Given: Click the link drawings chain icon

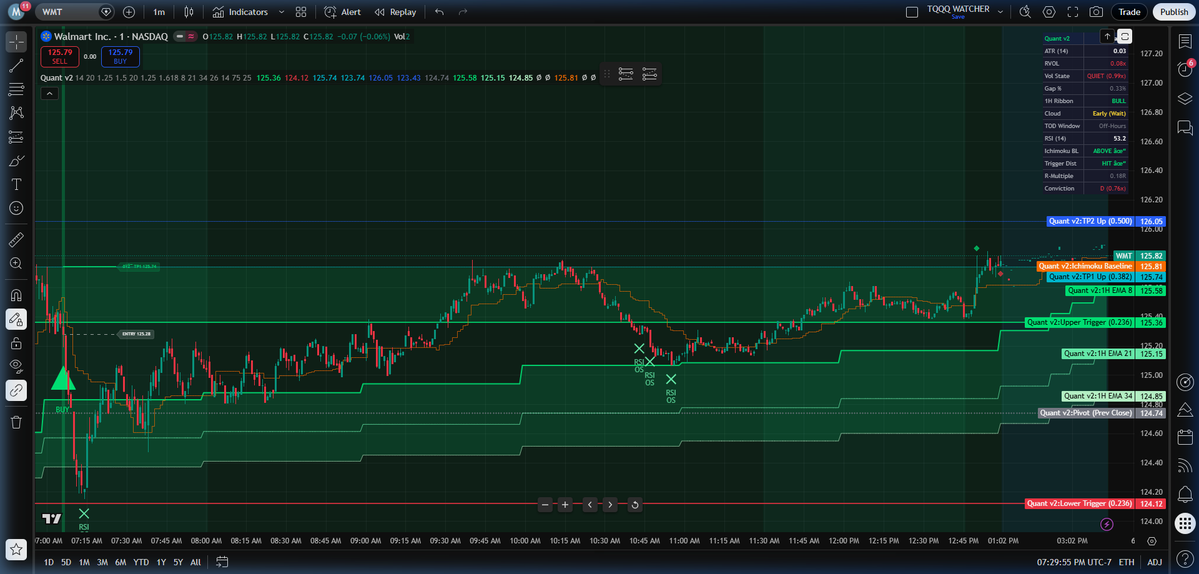Looking at the screenshot, I should coord(16,390).
